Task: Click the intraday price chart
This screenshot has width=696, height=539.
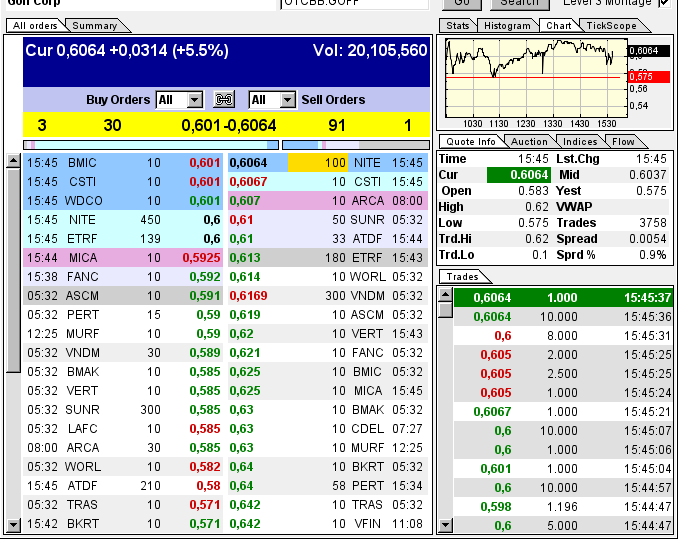Action: (x=536, y=78)
